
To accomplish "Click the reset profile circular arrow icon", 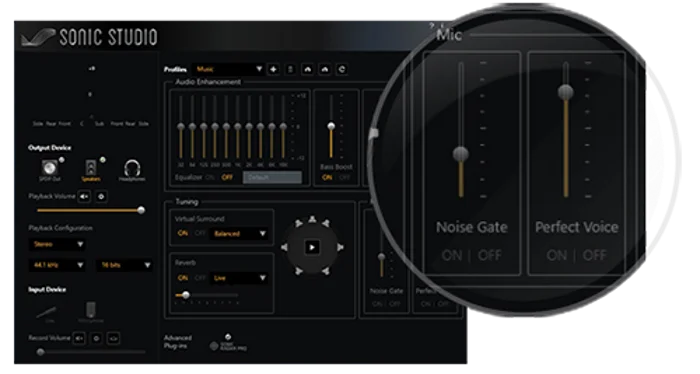I will click(342, 69).
